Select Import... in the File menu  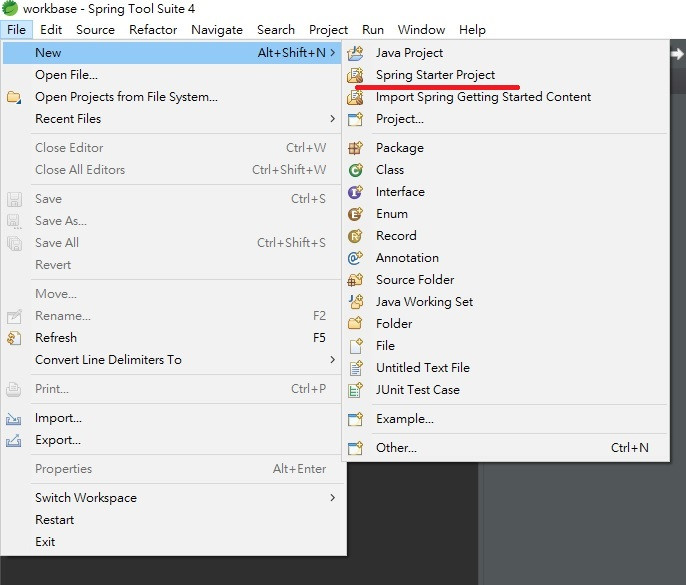click(172, 418)
